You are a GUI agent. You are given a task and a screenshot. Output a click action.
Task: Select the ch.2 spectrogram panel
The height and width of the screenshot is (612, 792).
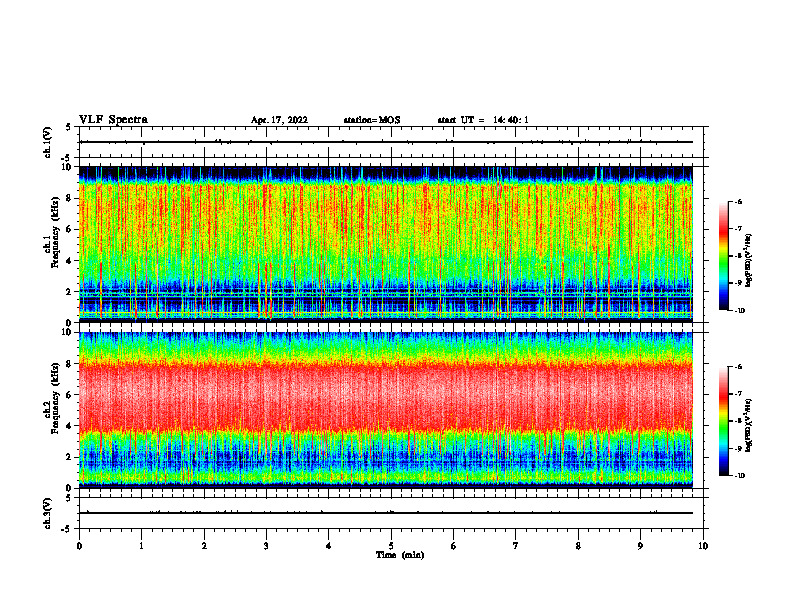pyautogui.click(x=386, y=410)
